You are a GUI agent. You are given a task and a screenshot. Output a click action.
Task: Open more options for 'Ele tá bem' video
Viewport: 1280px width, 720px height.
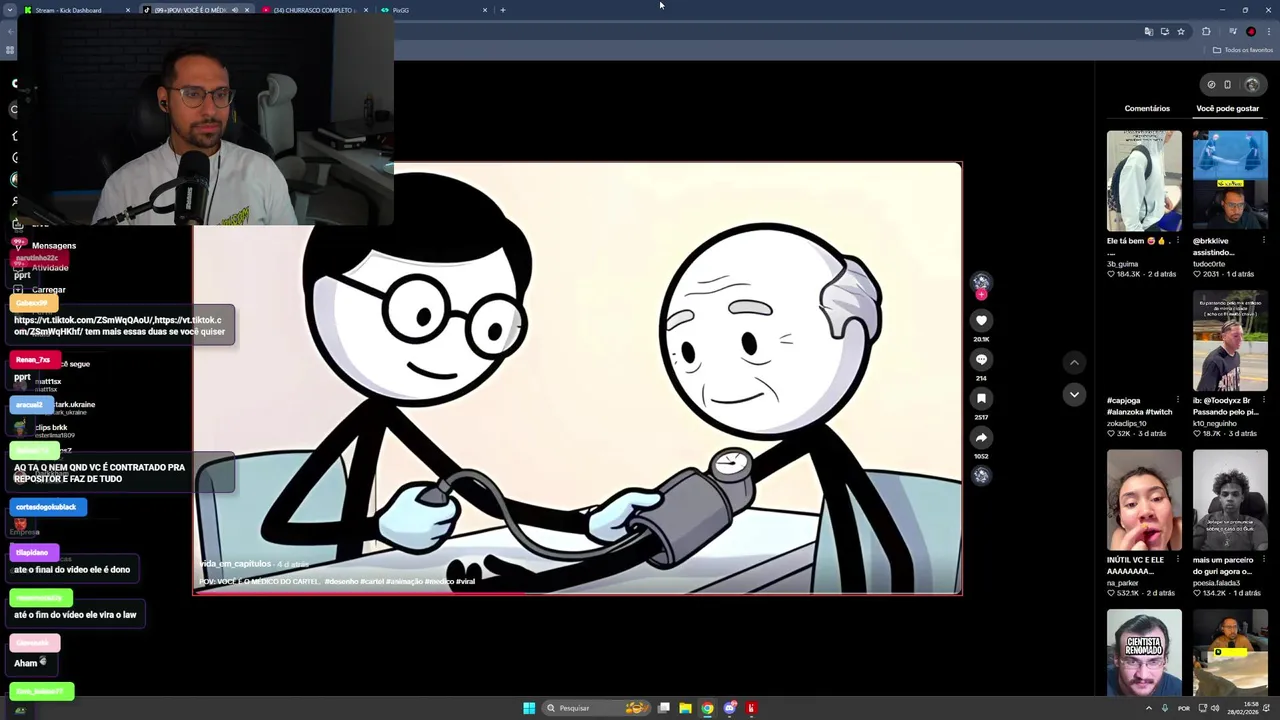[x=1177, y=241]
